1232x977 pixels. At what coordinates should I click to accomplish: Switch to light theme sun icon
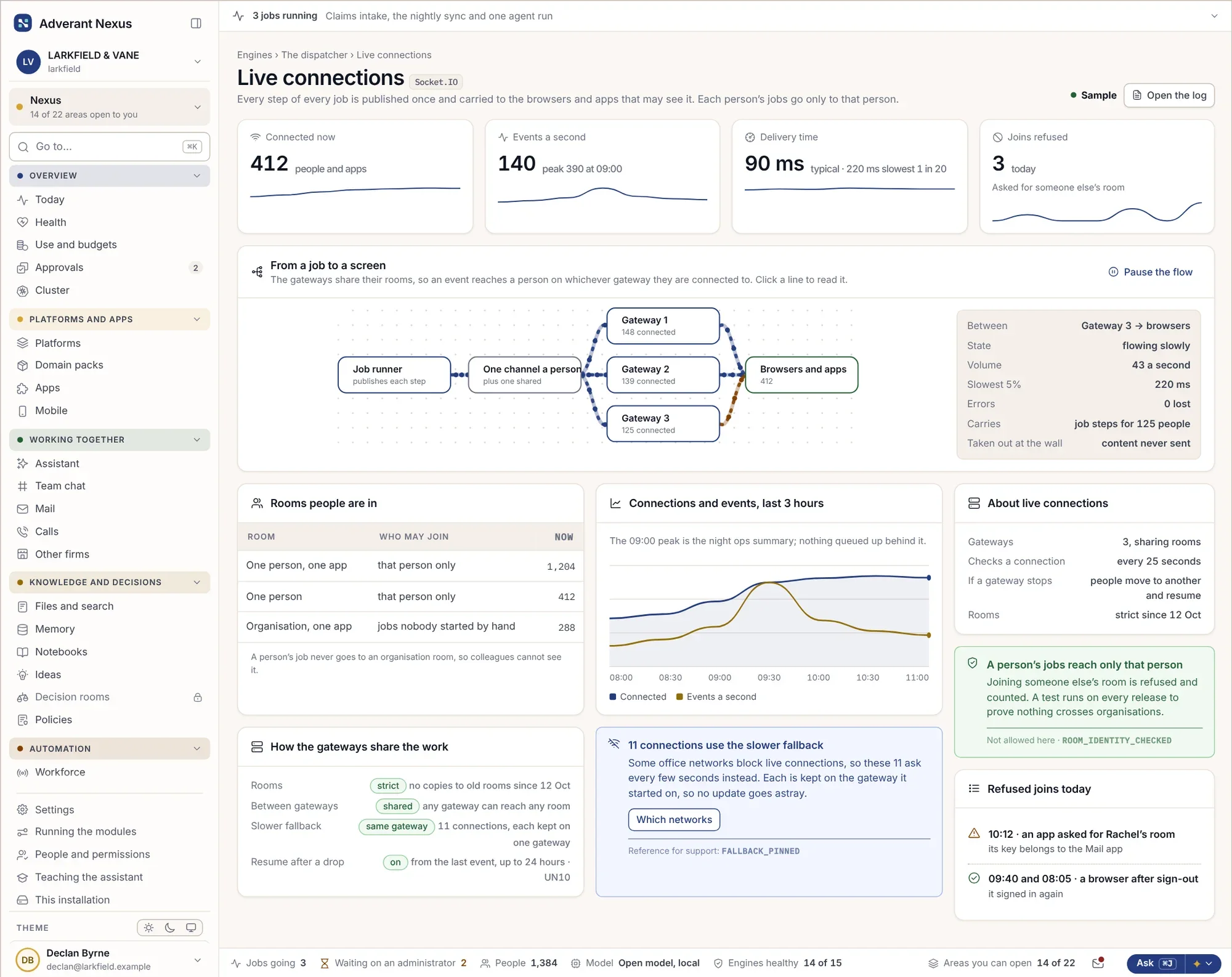tap(149, 928)
